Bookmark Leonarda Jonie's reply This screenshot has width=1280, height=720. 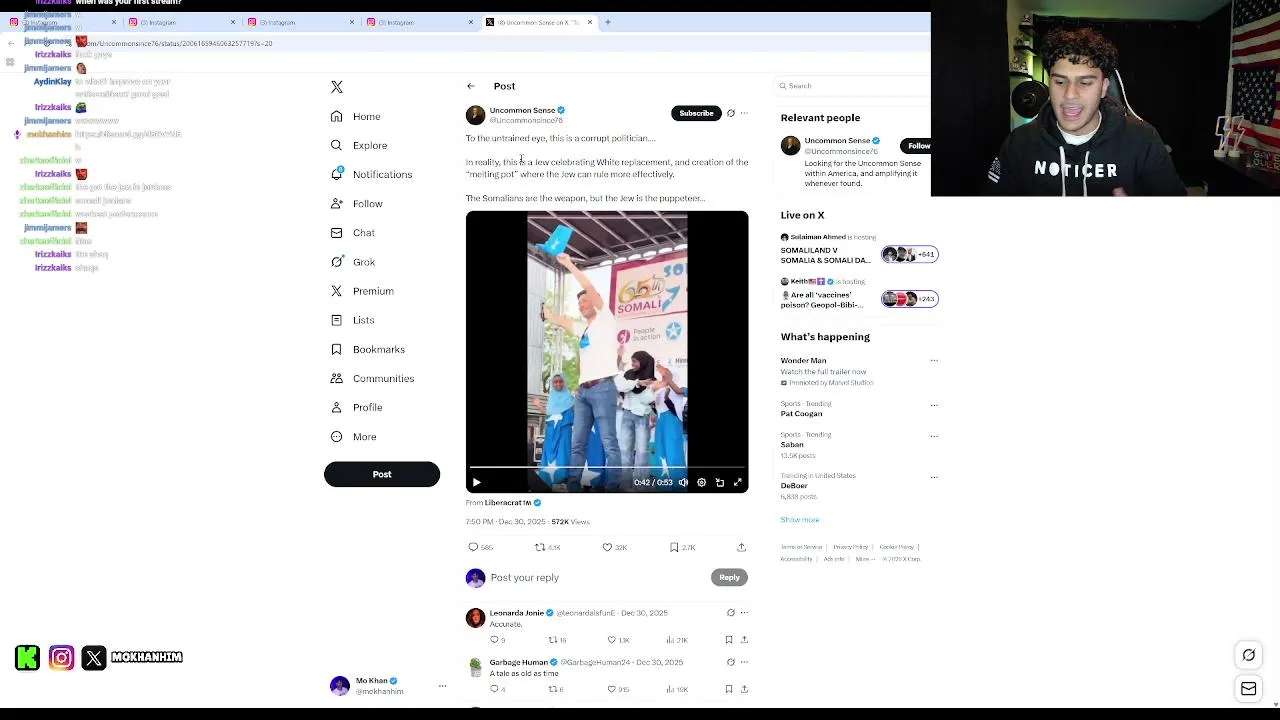tap(729, 640)
